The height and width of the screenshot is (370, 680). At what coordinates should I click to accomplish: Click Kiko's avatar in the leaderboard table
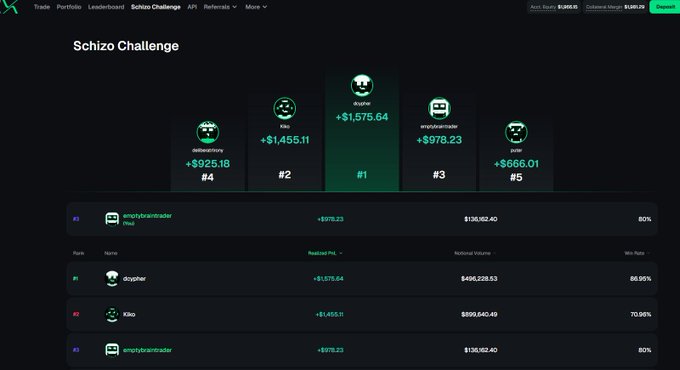coord(112,314)
